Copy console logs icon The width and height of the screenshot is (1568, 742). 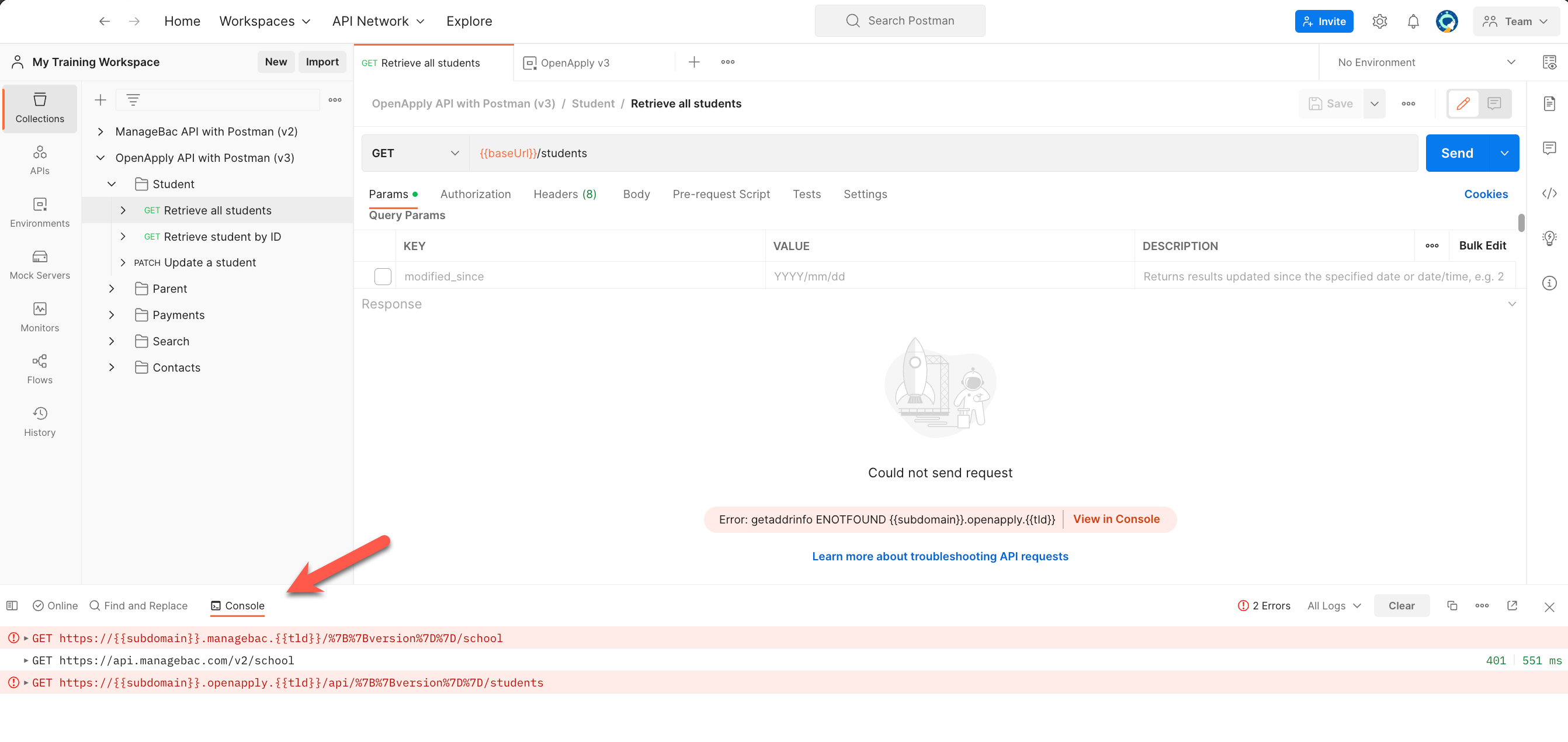[x=1452, y=606]
